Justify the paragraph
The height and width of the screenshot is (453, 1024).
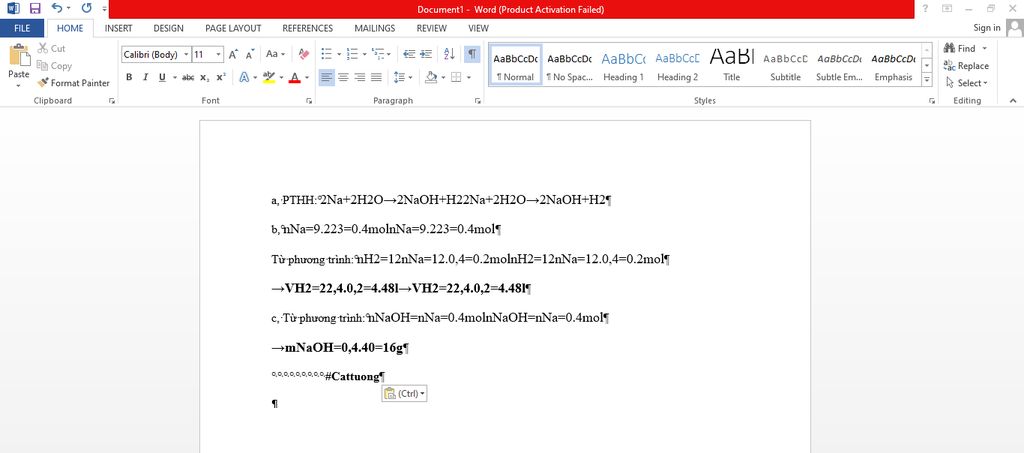click(x=376, y=78)
